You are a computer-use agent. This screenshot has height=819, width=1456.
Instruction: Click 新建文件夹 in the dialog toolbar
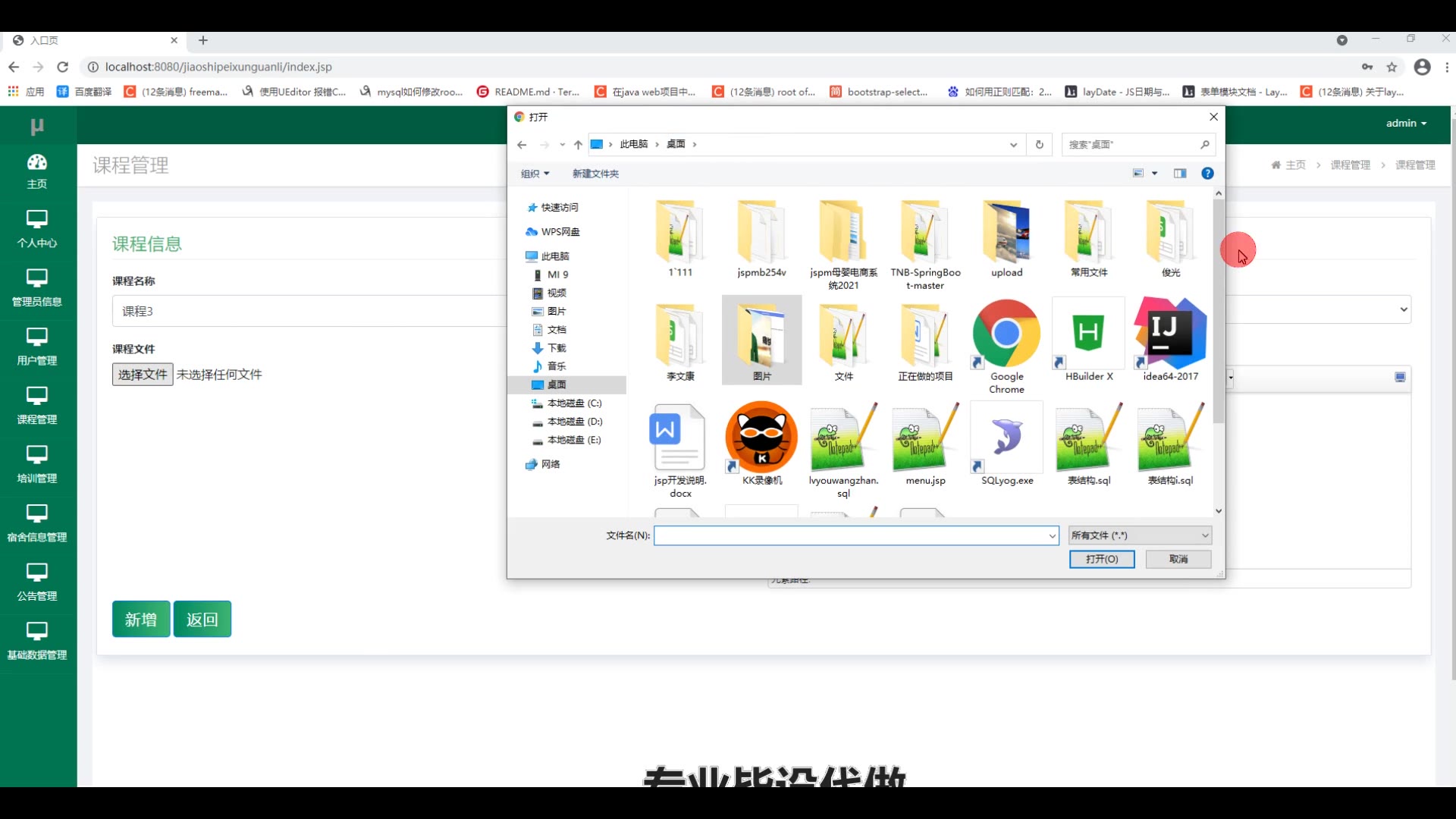coord(595,174)
